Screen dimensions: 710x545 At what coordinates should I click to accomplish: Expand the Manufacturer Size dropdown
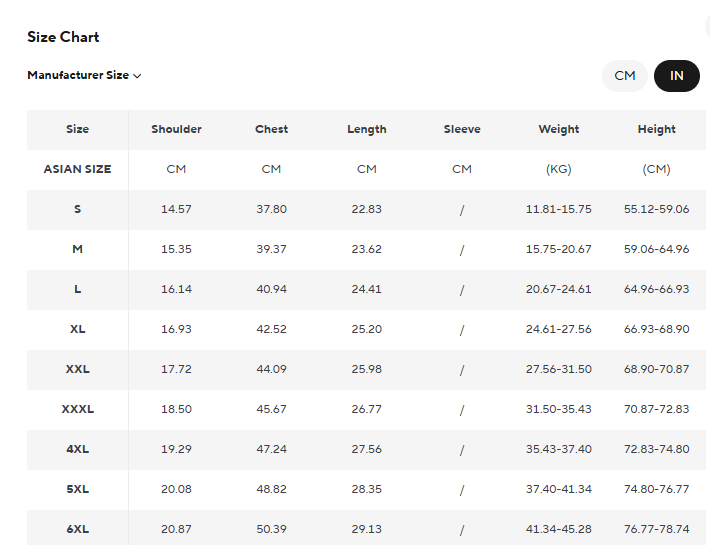click(x=84, y=75)
